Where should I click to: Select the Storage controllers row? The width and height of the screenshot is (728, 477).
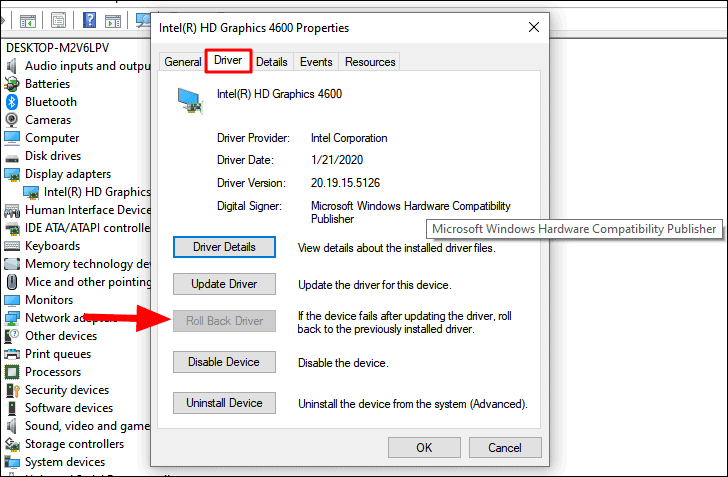click(64, 444)
